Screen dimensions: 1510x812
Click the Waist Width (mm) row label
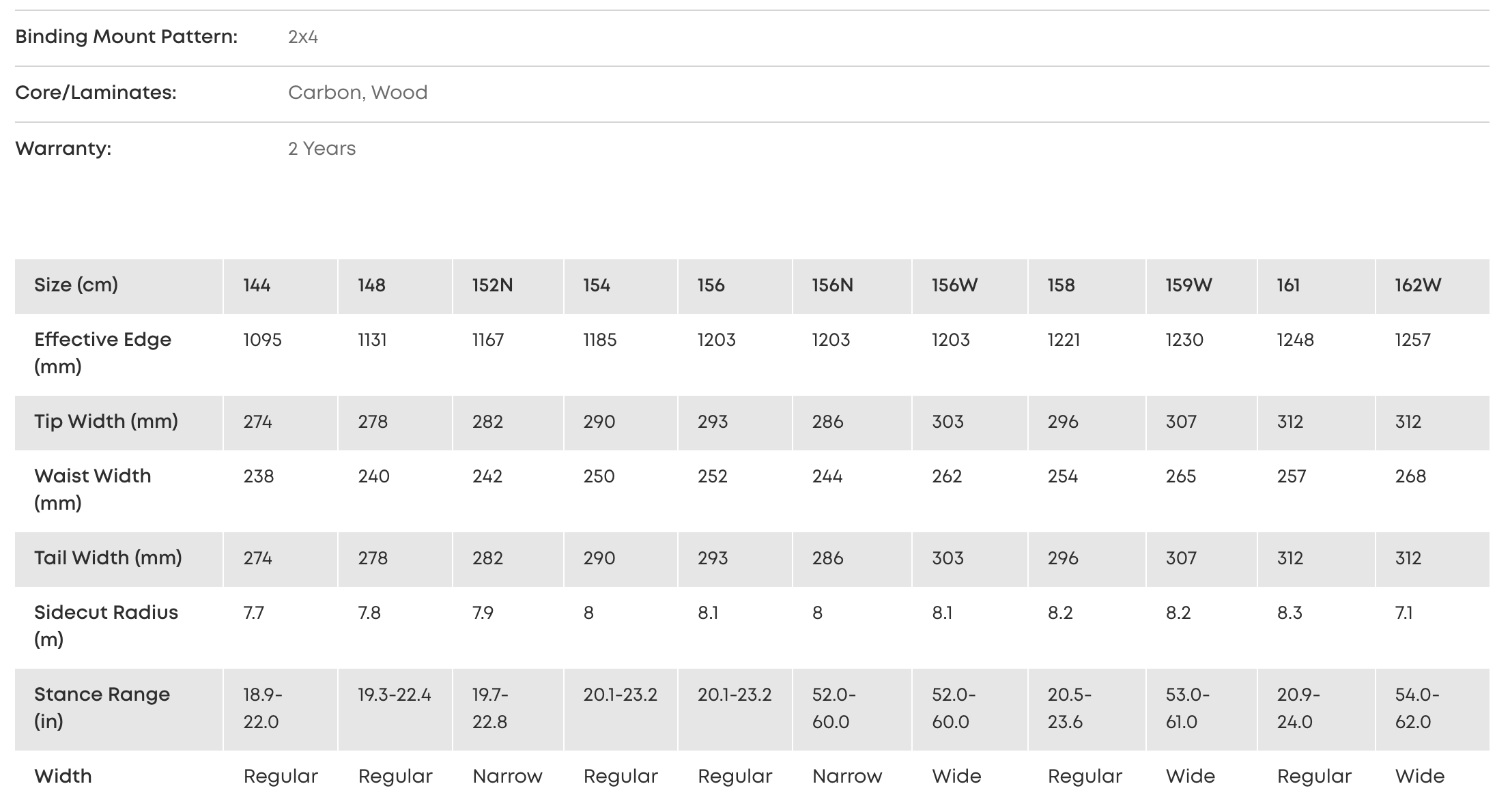coord(93,489)
